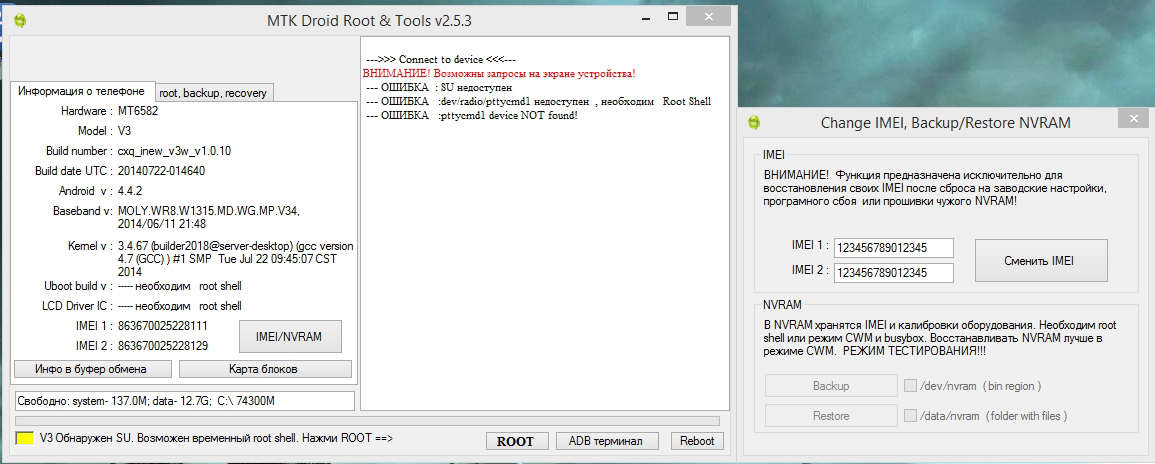Click IMEI 2 value 863670025228129
The image size is (1155, 464).
pyautogui.click(x=162, y=345)
